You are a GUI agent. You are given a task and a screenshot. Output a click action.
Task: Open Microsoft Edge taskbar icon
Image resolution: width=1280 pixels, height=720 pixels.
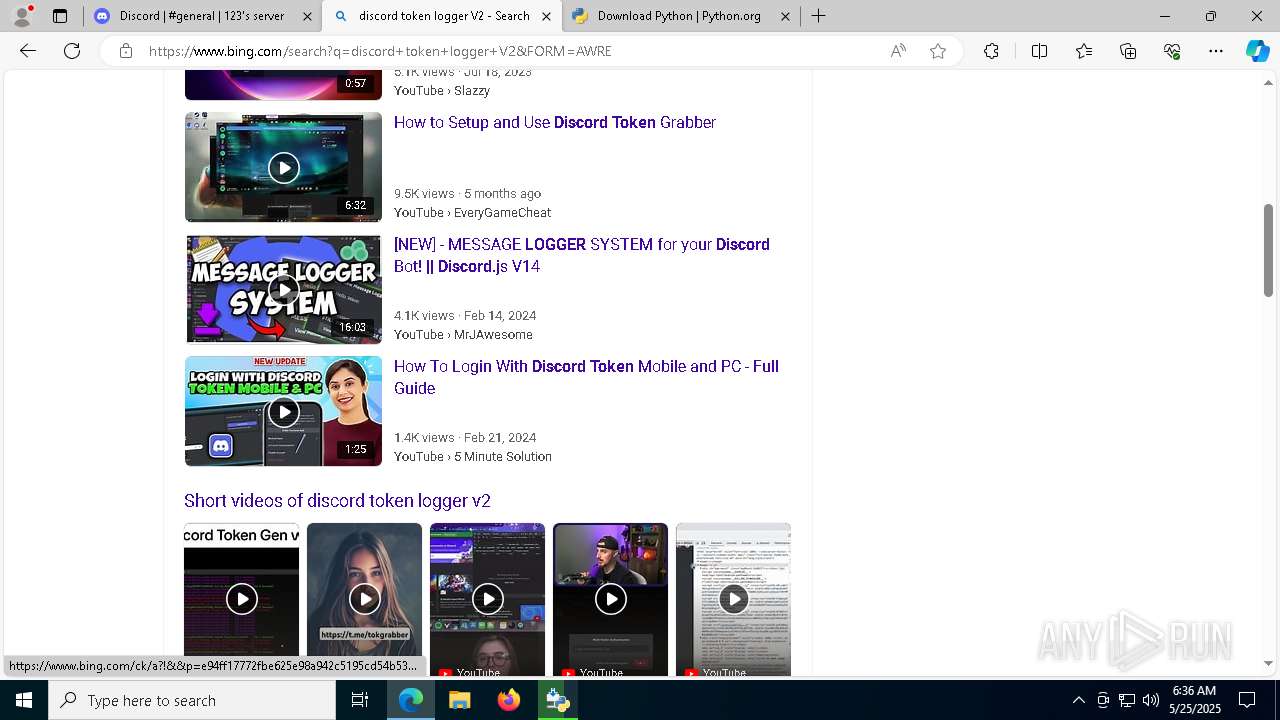[x=411, y=700]
